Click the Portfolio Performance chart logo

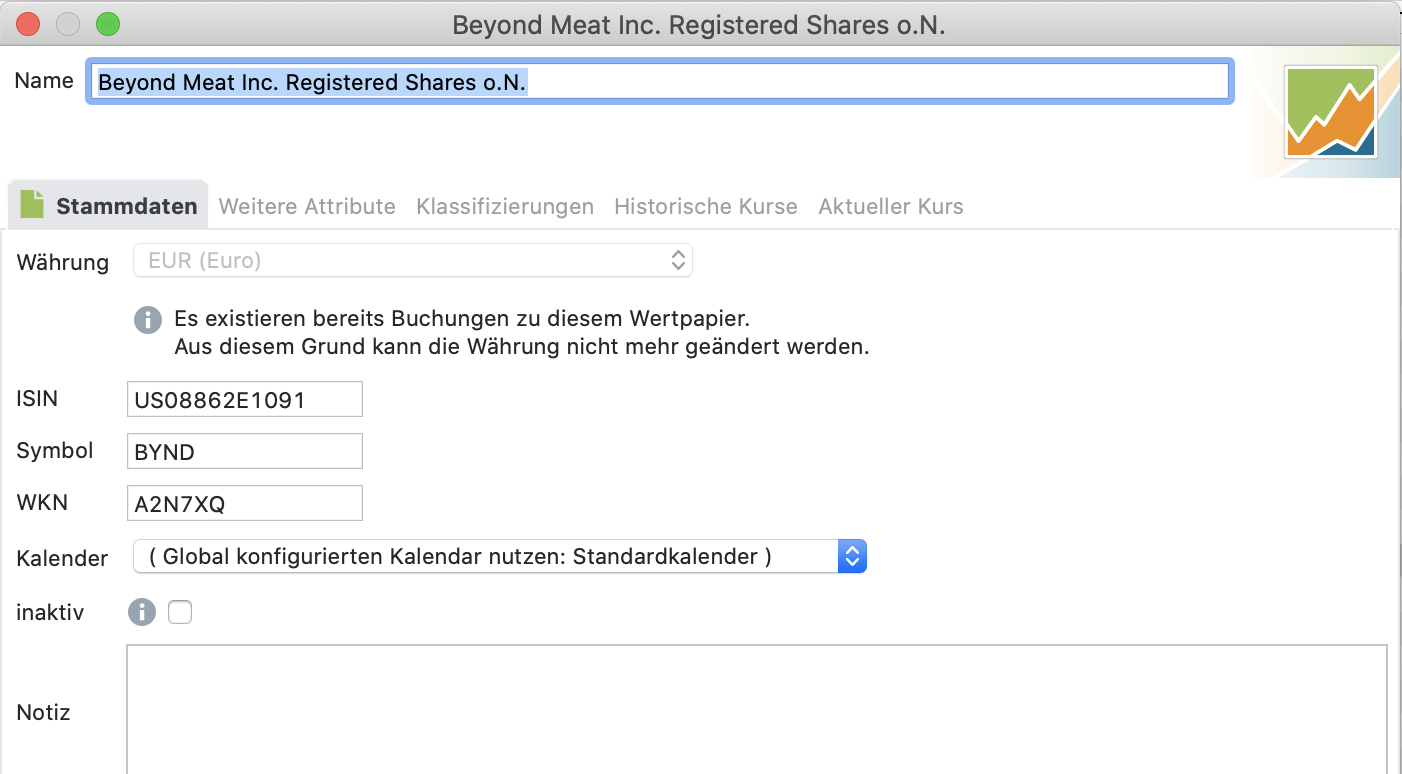(1331, 112)
